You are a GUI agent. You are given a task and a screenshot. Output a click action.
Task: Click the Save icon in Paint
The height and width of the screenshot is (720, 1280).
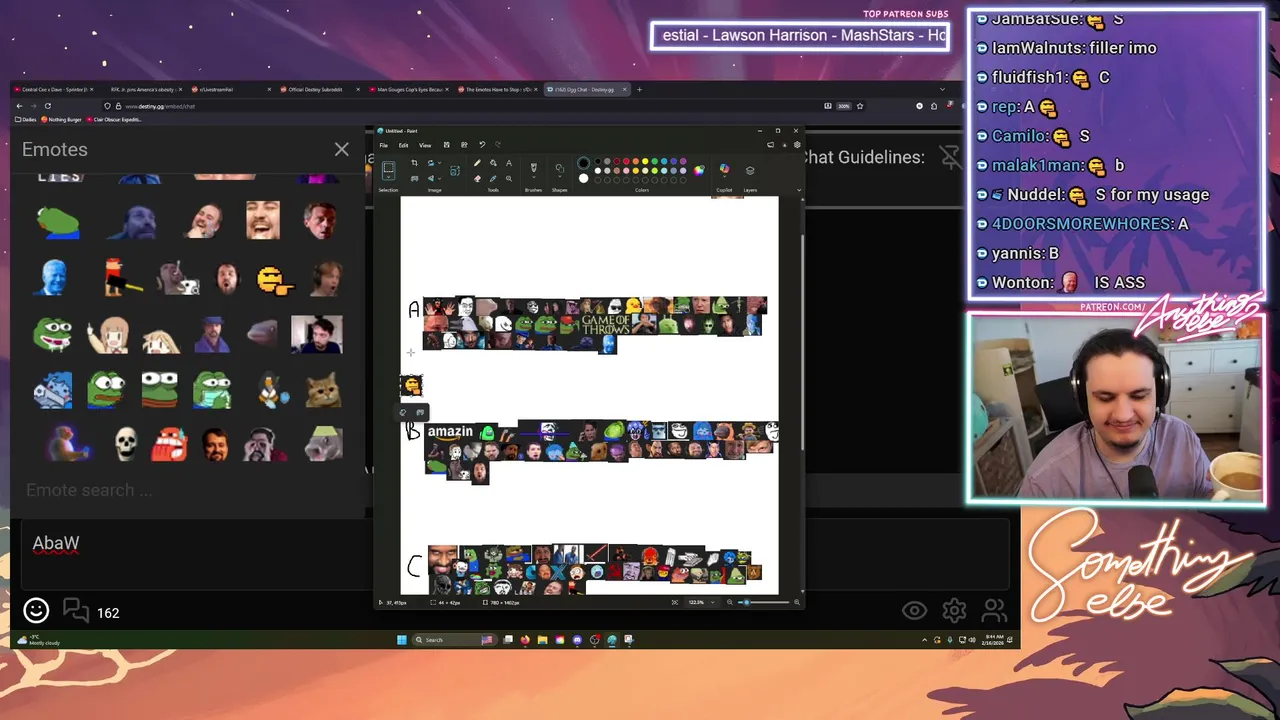(447, 145)
